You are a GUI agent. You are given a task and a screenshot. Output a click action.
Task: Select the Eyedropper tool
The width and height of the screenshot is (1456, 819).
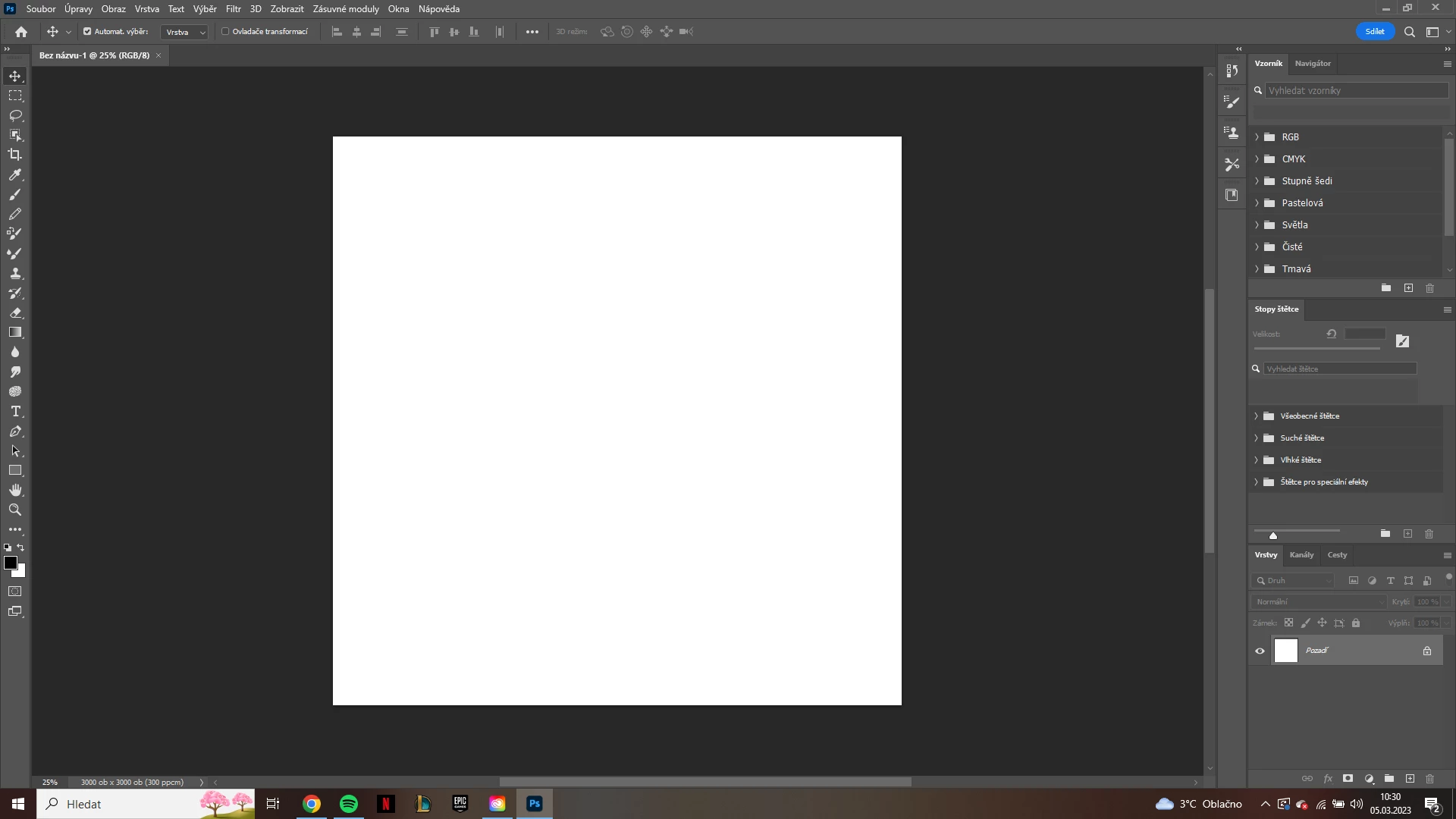coord(15,174)
